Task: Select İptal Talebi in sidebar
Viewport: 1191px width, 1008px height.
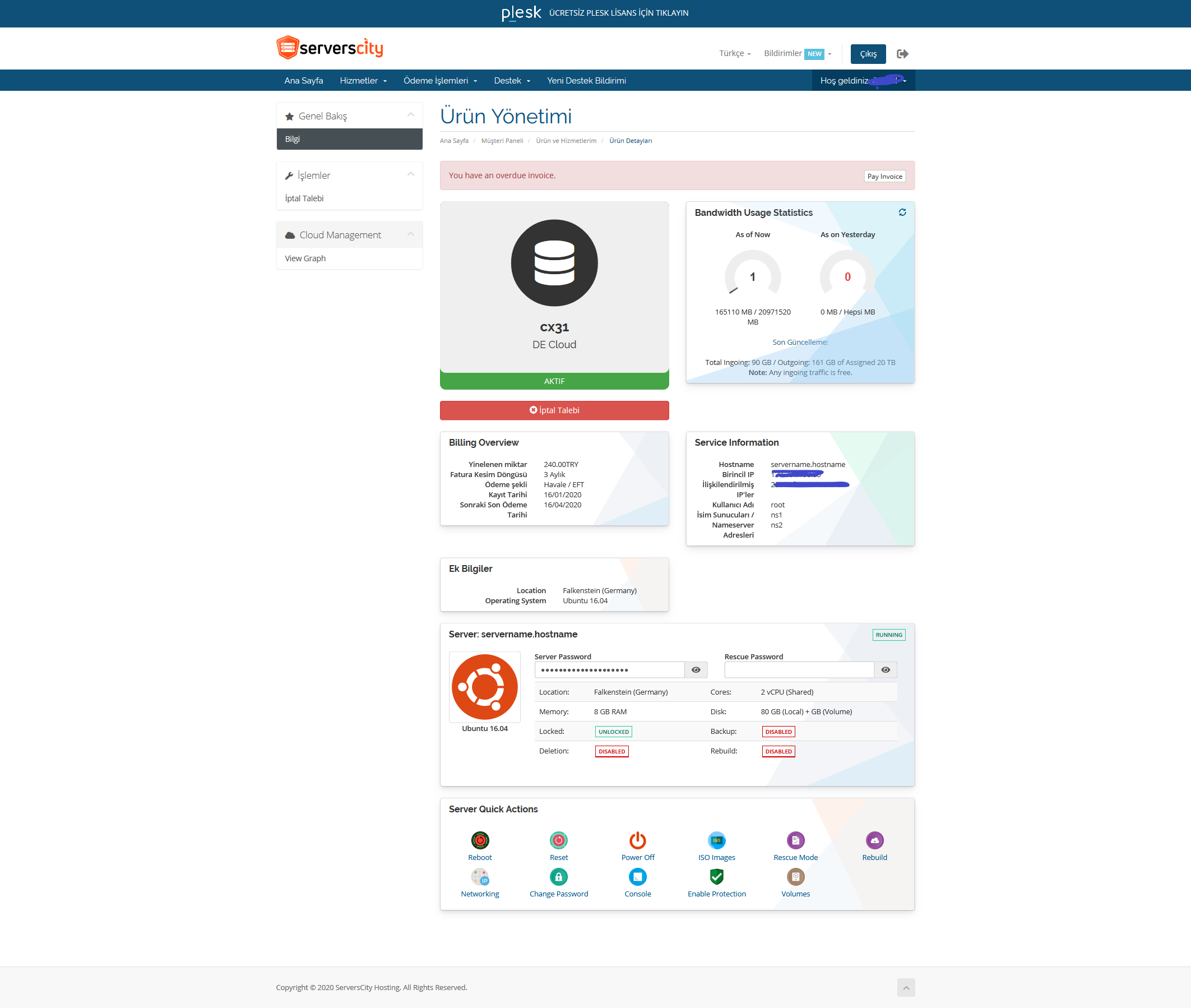Action: click(350, 198)
